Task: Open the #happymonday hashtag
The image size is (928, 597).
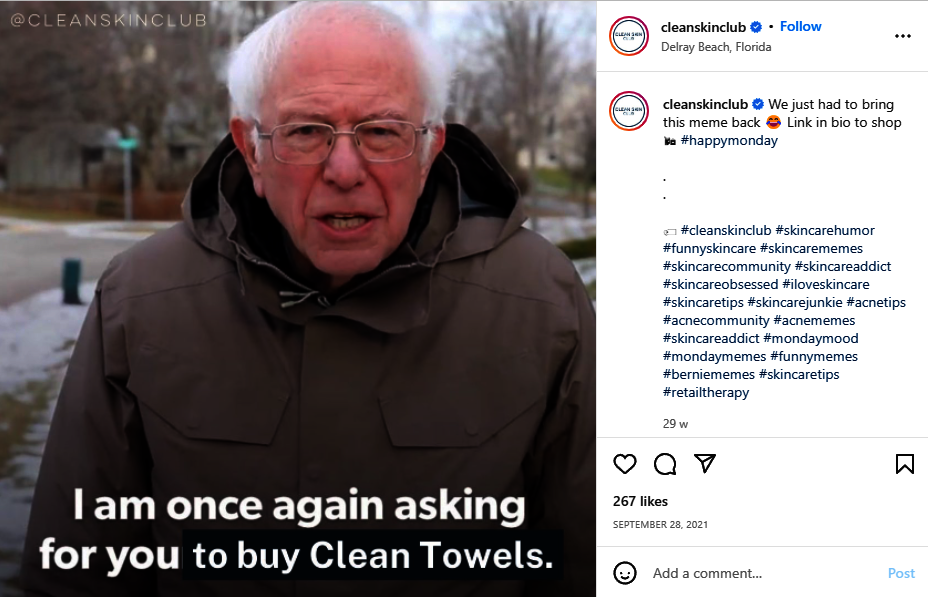Action: (x=729, y=141)
